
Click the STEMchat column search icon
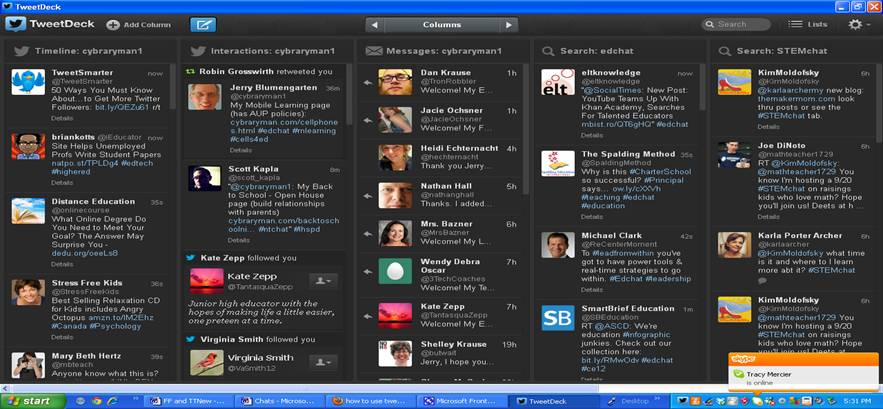coord(724,51)
